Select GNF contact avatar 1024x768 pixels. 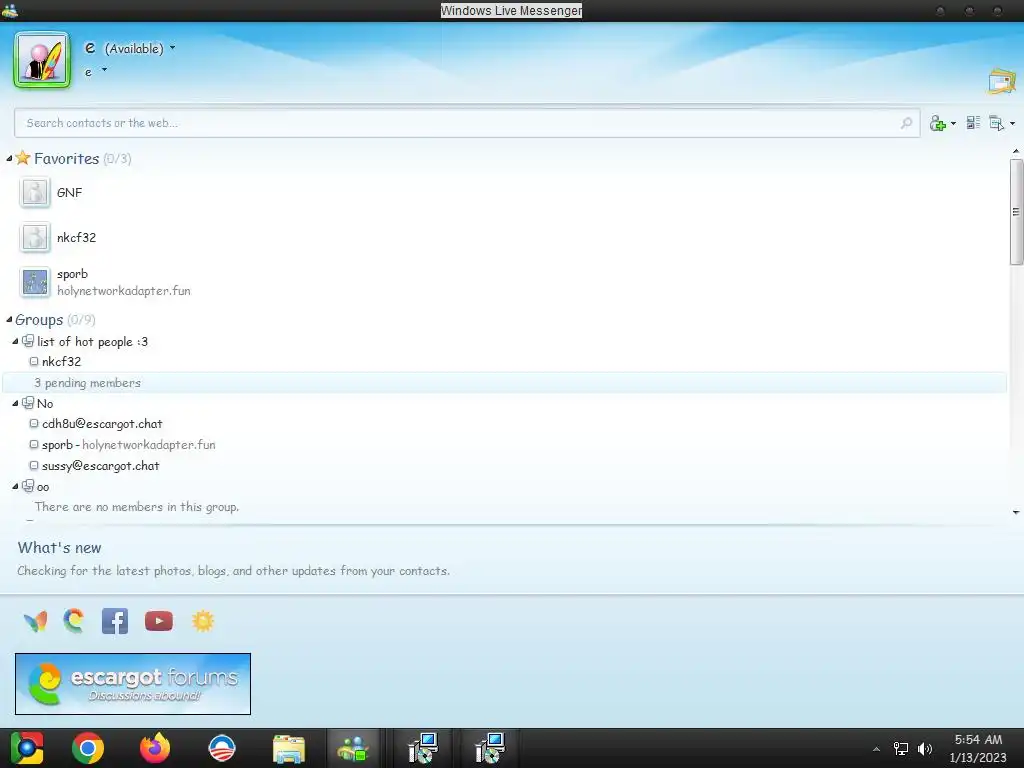[35, 193]
